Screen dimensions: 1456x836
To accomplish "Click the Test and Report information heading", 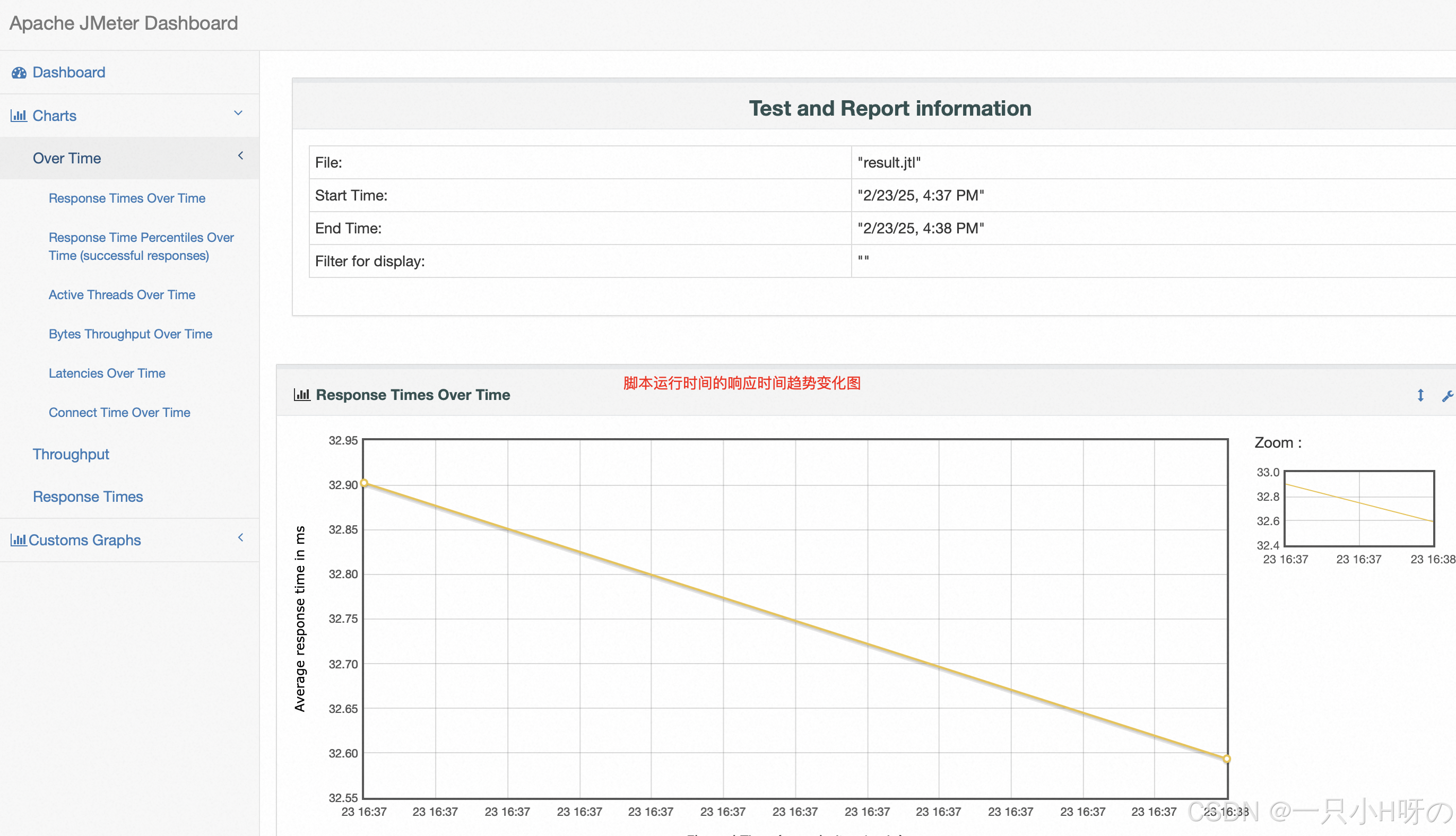I will tap(890, 109).
